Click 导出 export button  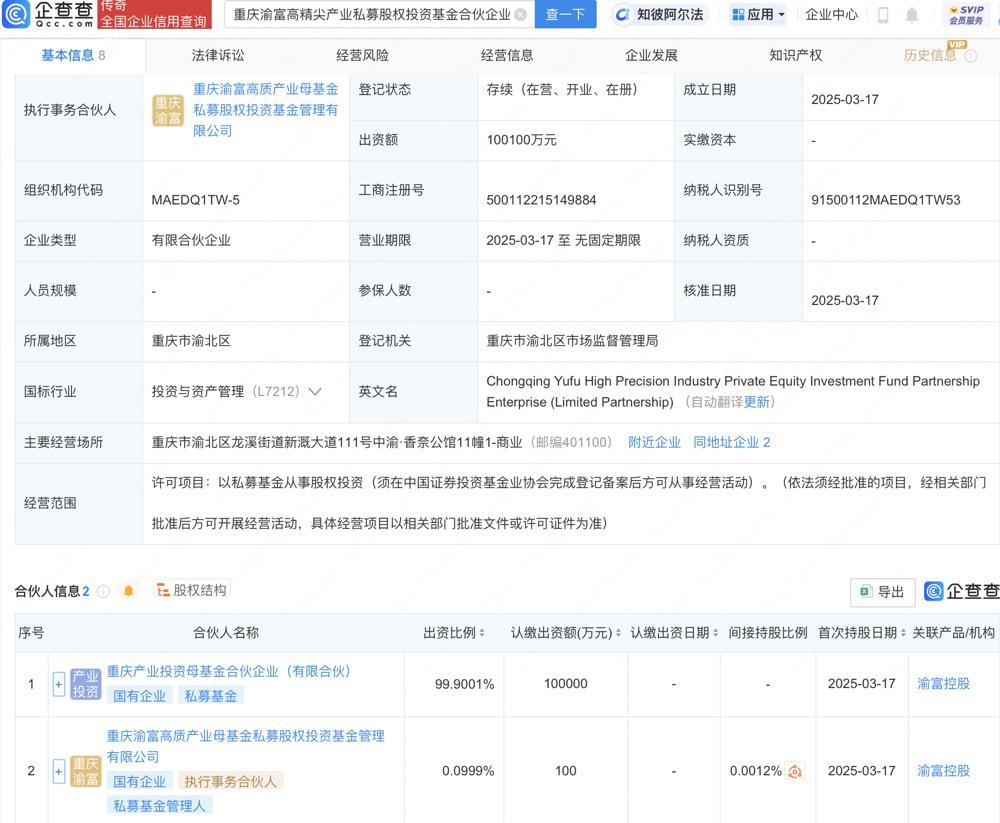tap(883, 592)
